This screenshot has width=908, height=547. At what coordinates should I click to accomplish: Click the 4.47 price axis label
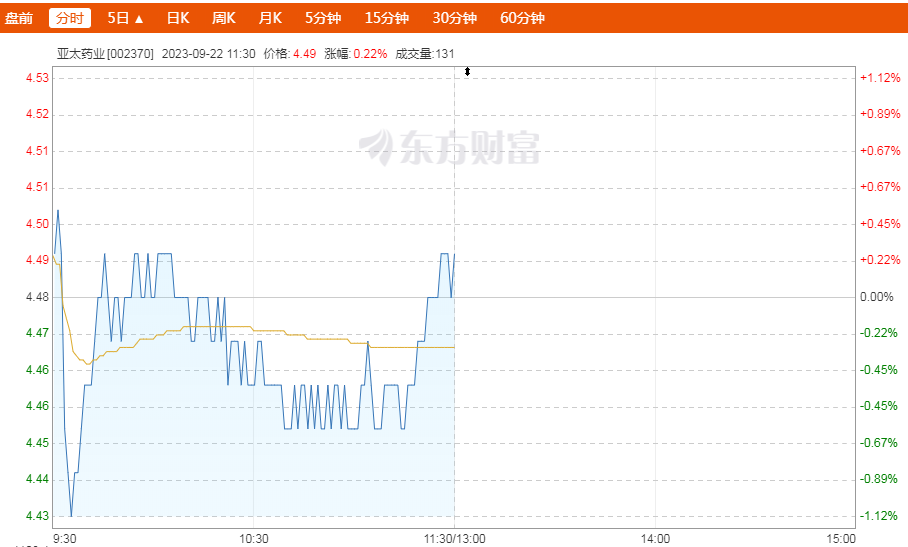pyautogui.click(x=37, y=333)
